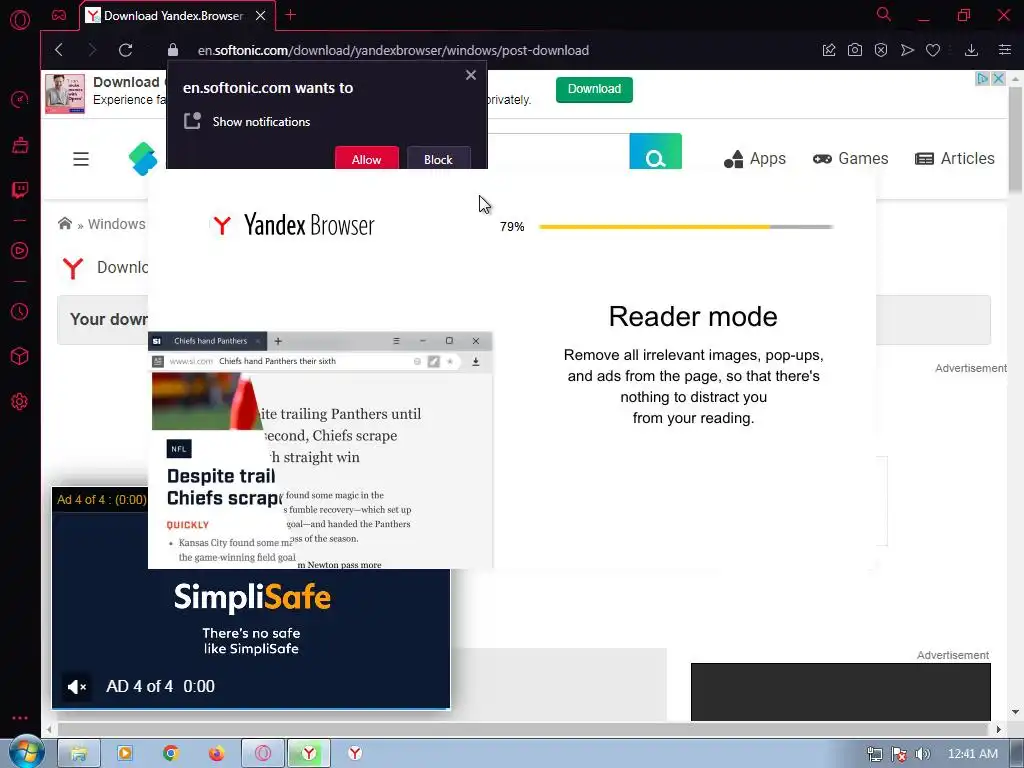Viewport: 1024px width, 768px height.
Task: Open the Windows Start button
Action: [26, 753]
